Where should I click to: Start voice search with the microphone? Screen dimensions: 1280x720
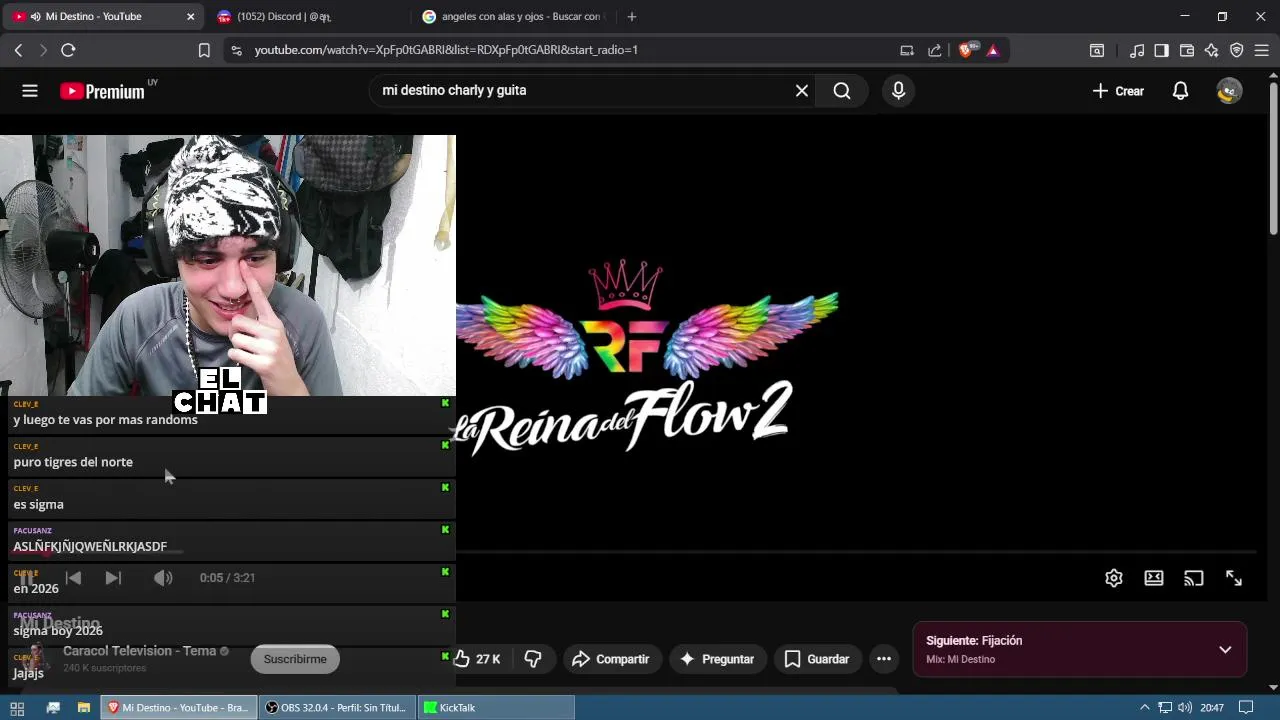[x=898, y=91]
